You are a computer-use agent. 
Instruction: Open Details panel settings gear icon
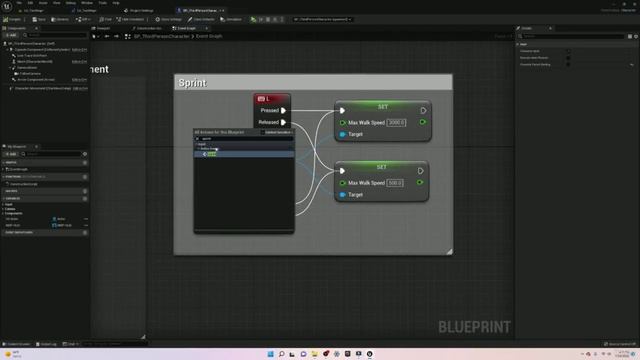[636, 36]
